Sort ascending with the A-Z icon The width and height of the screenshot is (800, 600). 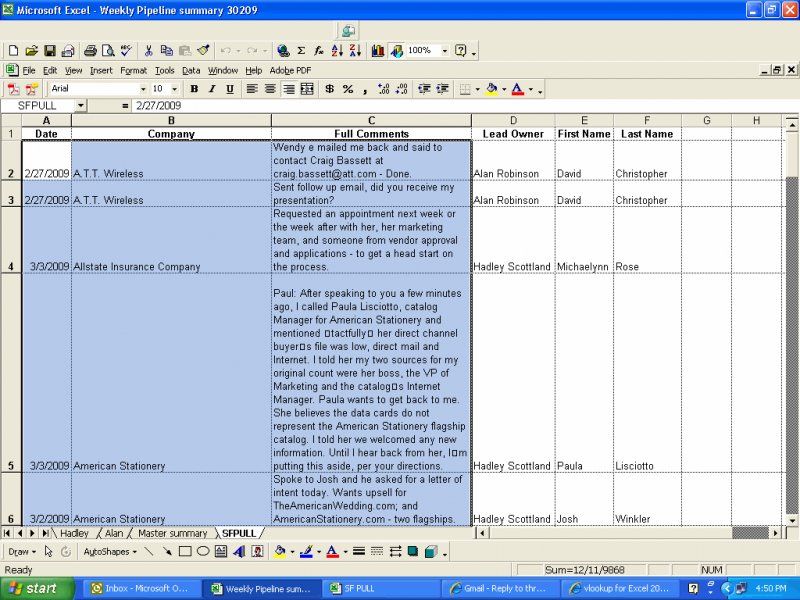tap(337, 51)
